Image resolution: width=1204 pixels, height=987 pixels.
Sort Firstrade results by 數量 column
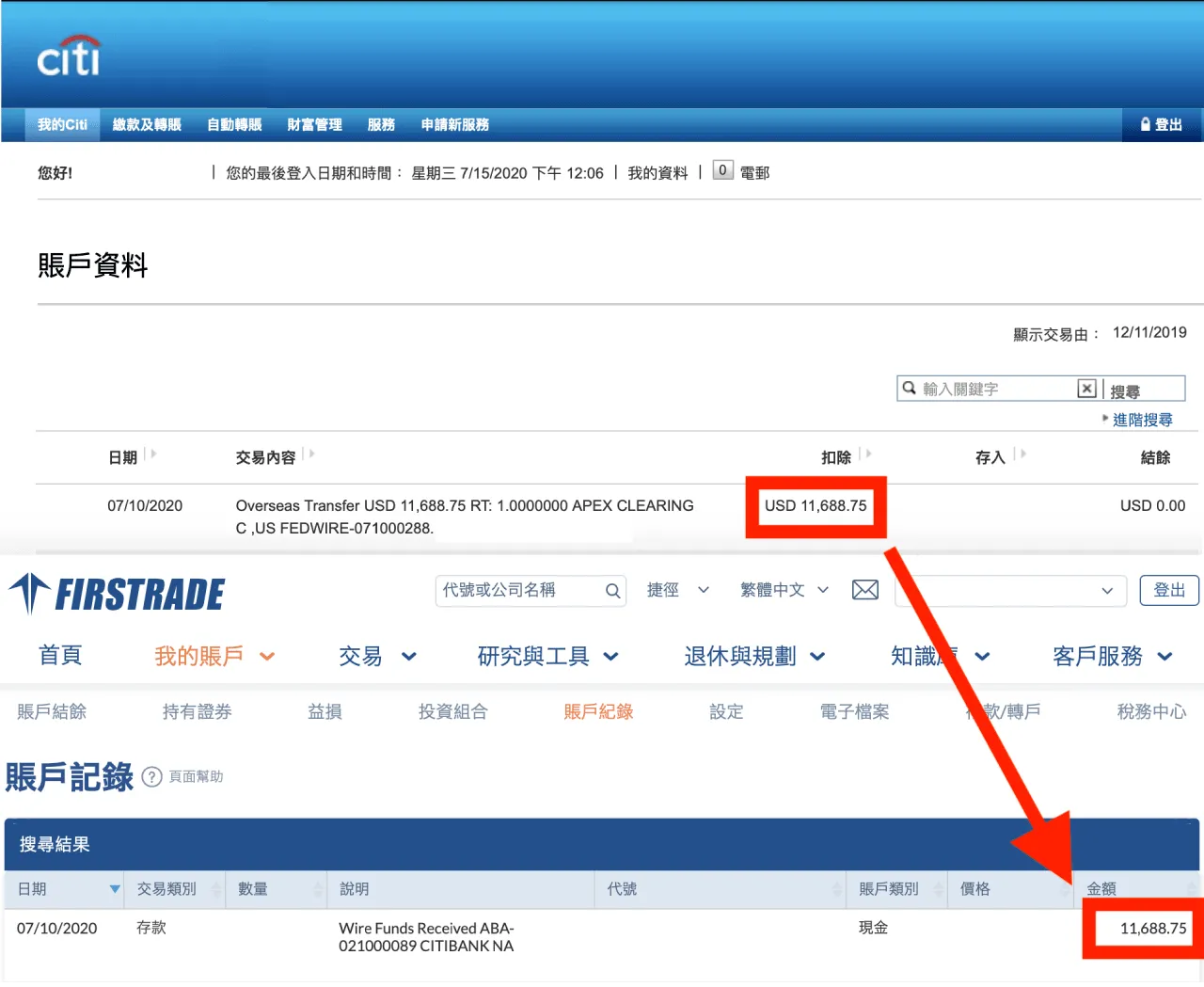click(318, 889)
